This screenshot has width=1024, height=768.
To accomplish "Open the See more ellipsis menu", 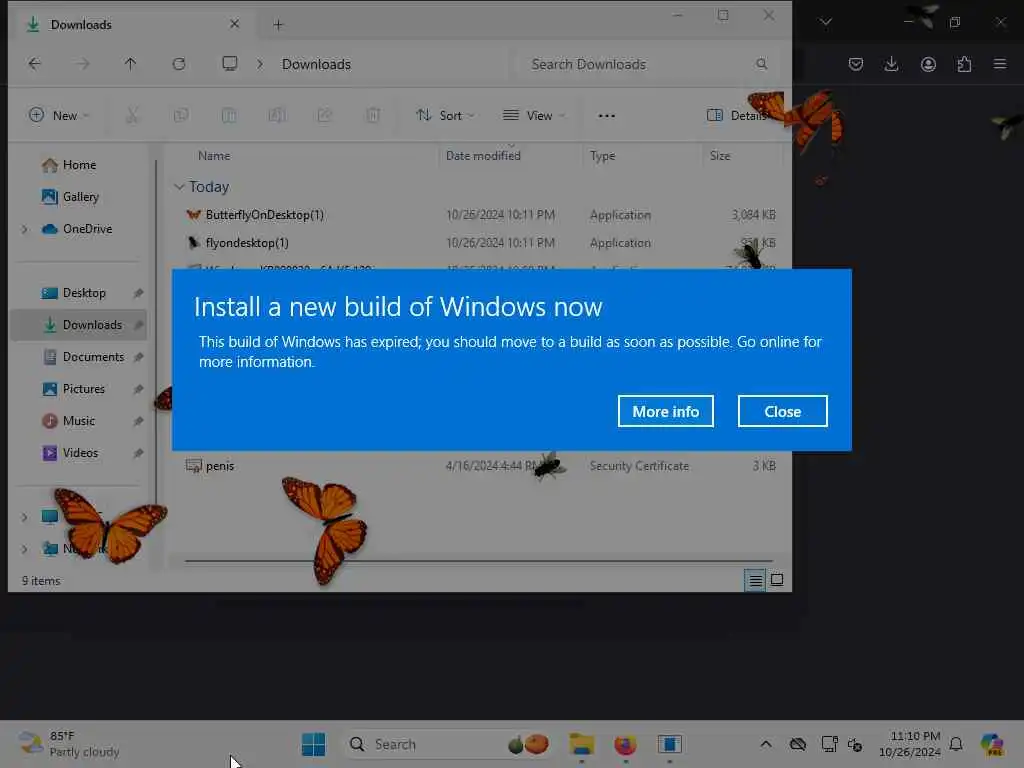I will (x=607, y=116).
